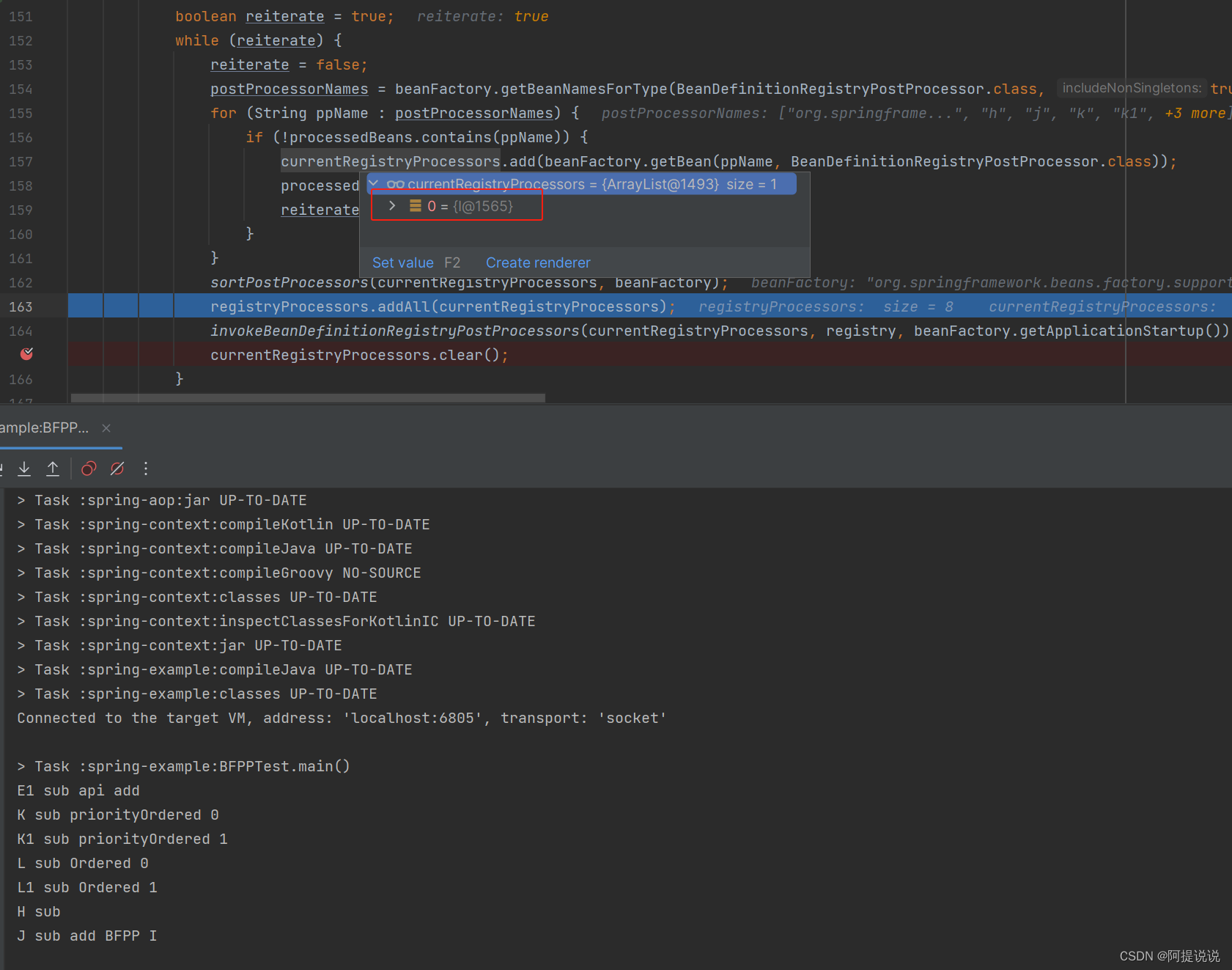Click the glasses watch icon in popup
The image size is (1232, 970).
[396, 184]
